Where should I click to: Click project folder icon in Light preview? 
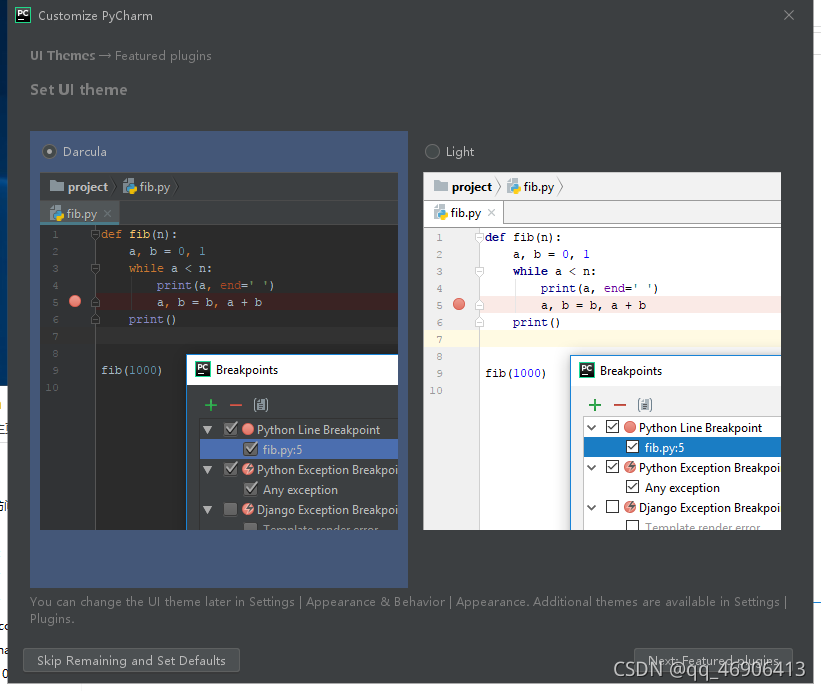click(x=441, y=186)
